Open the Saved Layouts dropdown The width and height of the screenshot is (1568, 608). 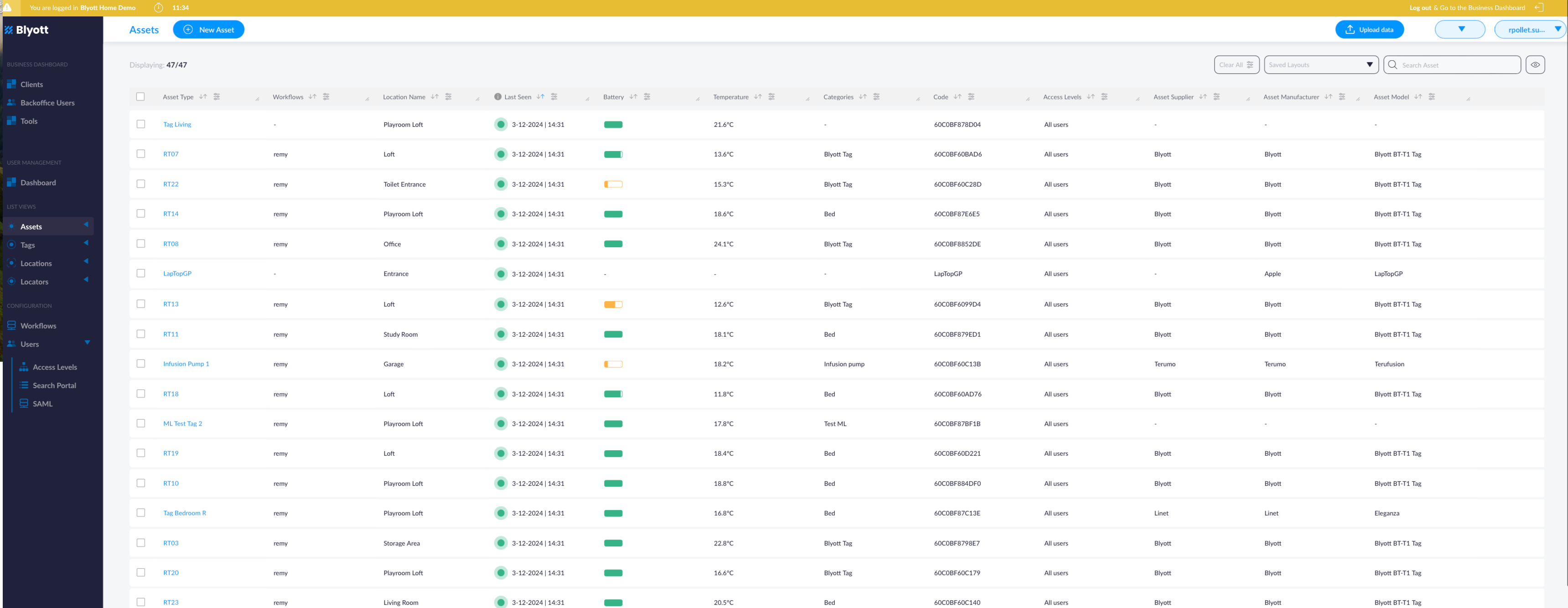tap(1320, 65)
